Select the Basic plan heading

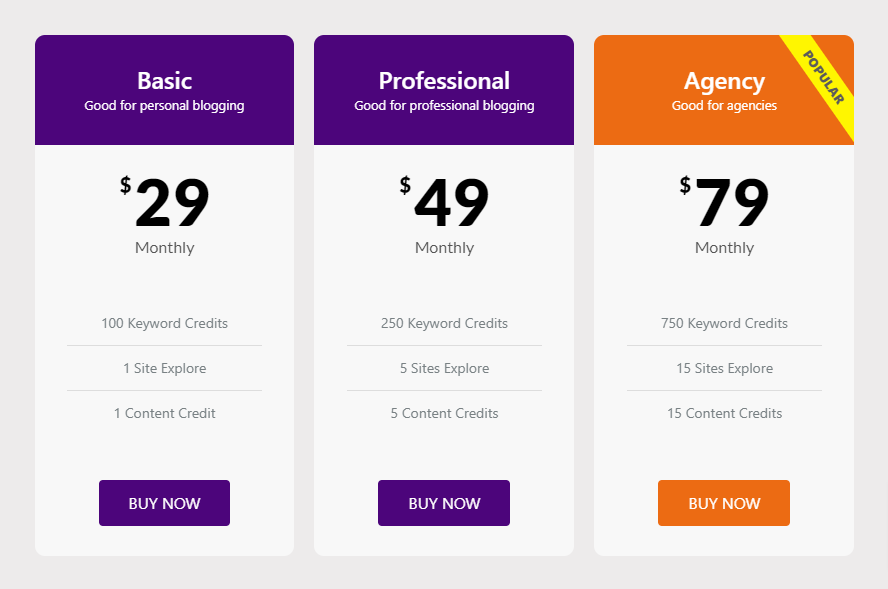point(164,81)
